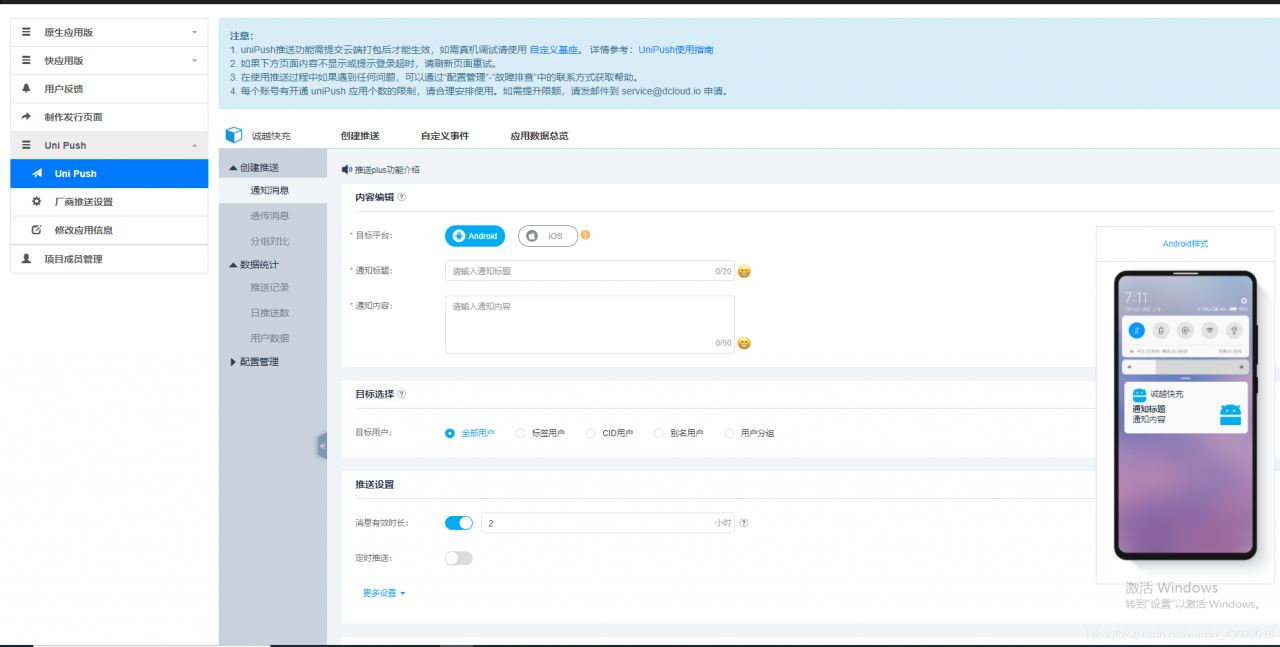Open the 更多设置 dropdown
1280x647 pixels.
click(382, 592)
